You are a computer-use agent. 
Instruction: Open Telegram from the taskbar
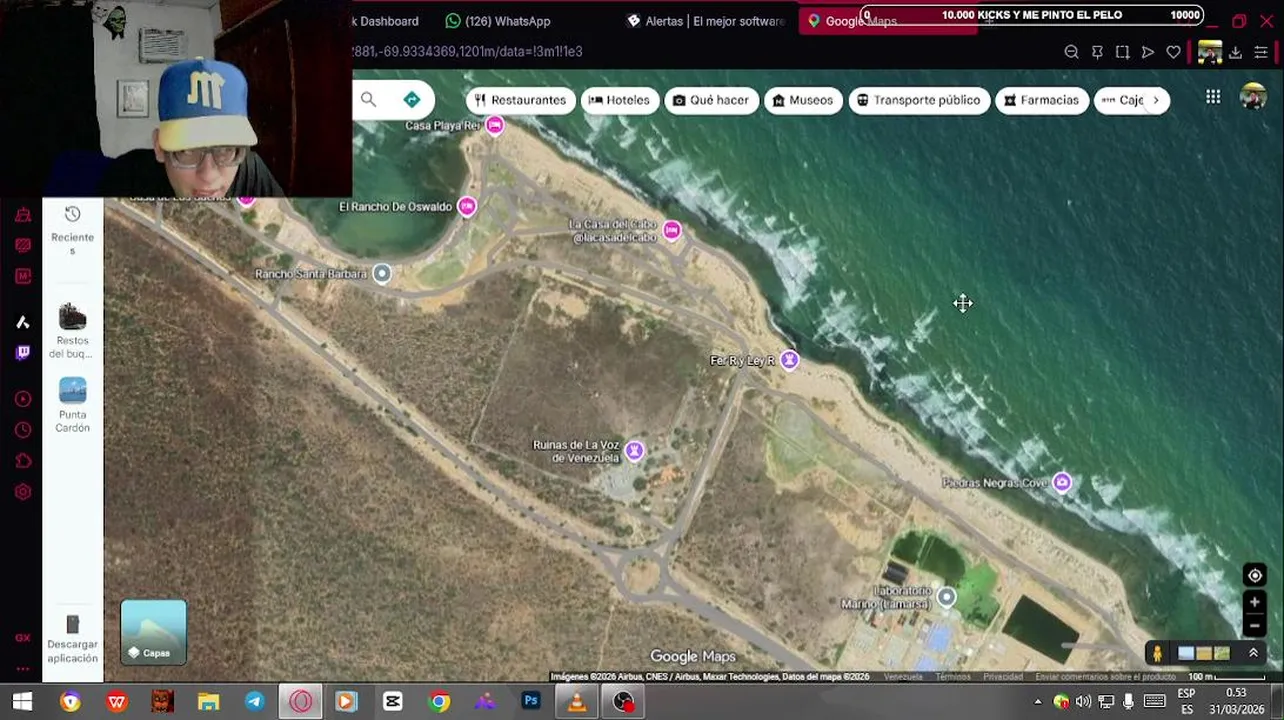(254, 702)
